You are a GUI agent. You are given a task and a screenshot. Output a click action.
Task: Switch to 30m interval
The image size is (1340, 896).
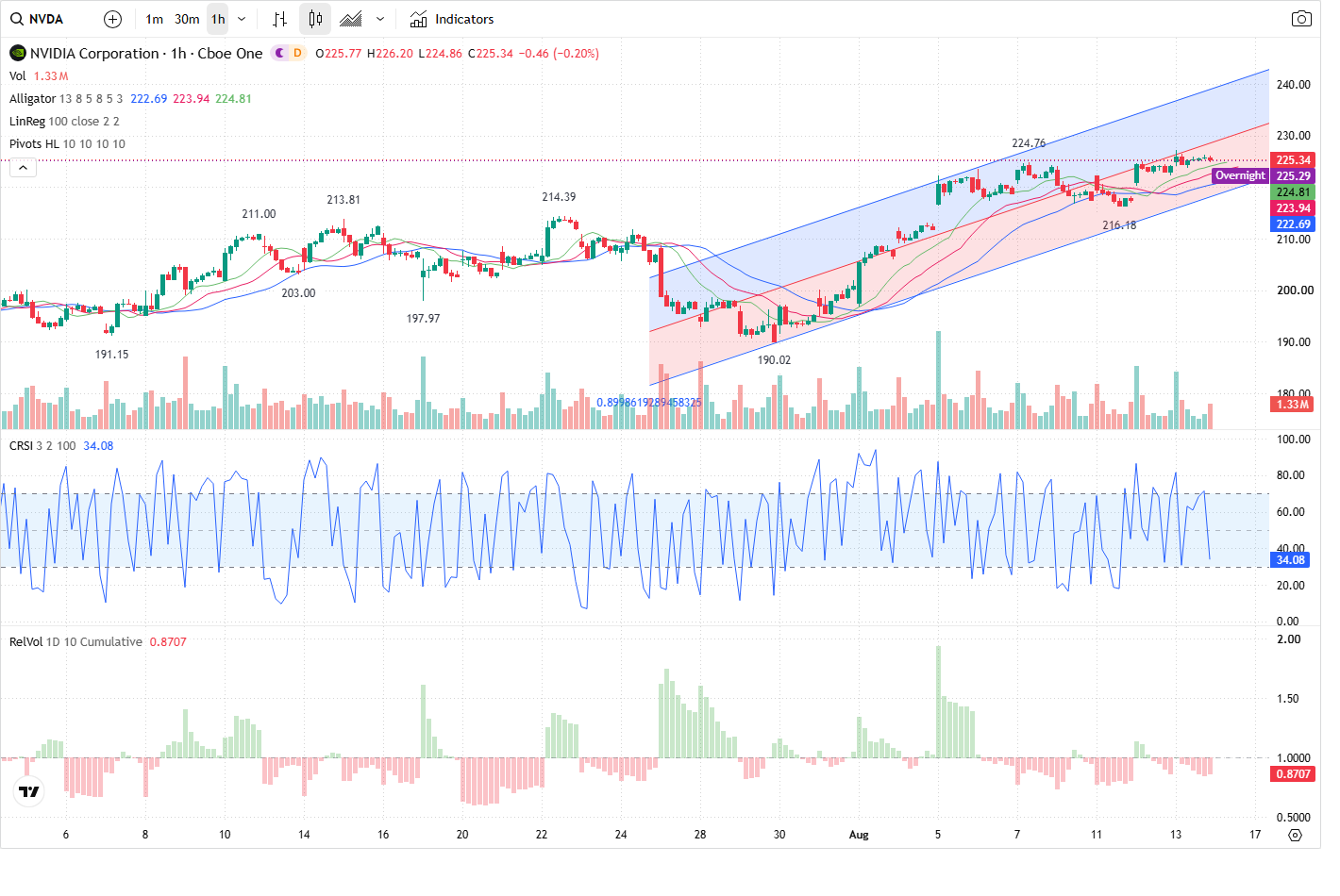(x=187, y=19)
